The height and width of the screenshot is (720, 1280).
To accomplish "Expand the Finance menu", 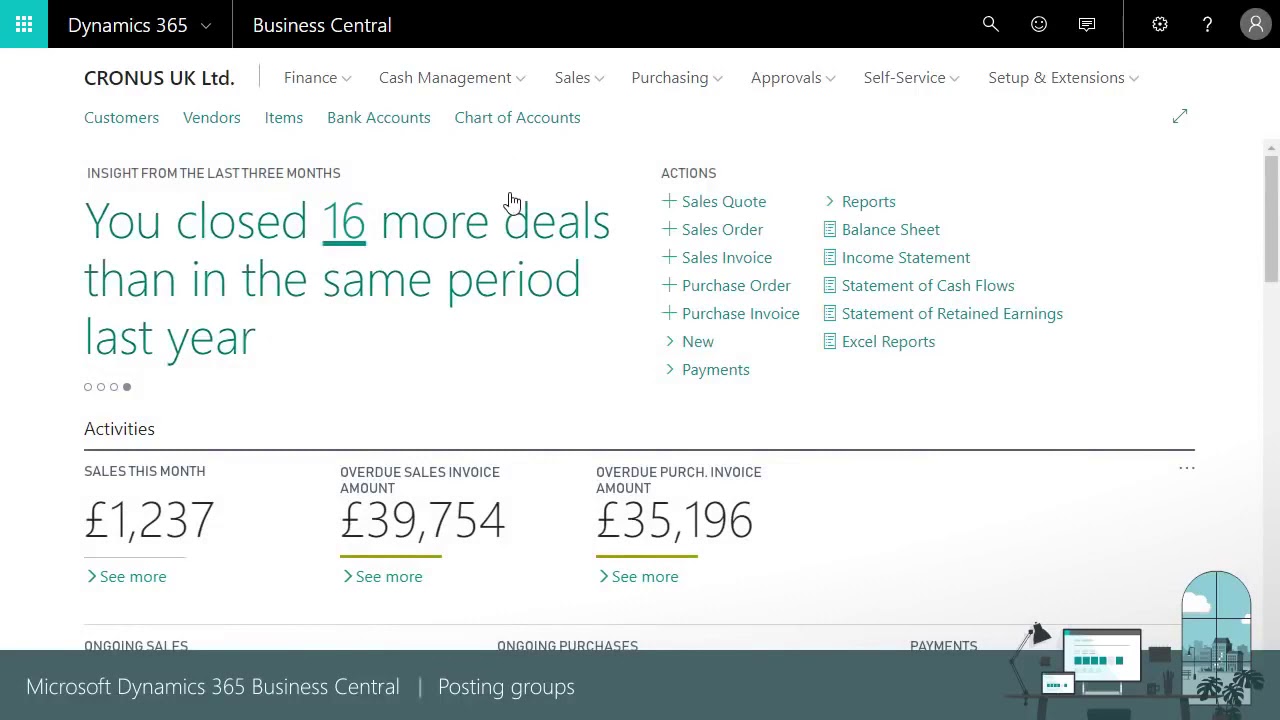I will 317,78.
